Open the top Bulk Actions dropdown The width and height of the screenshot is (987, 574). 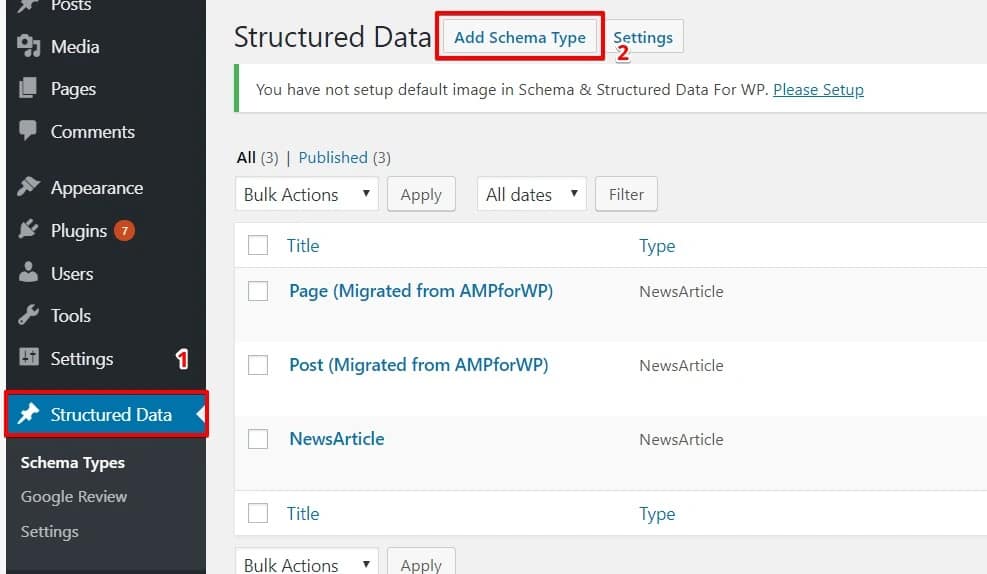pos(307,194)
